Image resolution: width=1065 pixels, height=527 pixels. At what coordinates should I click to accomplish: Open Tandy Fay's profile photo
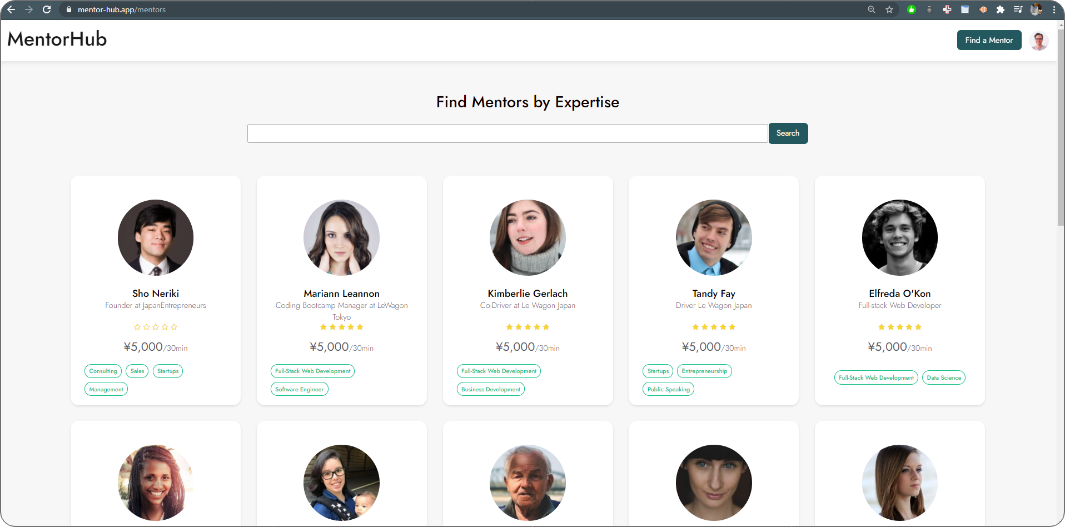[x=714, y=237]
